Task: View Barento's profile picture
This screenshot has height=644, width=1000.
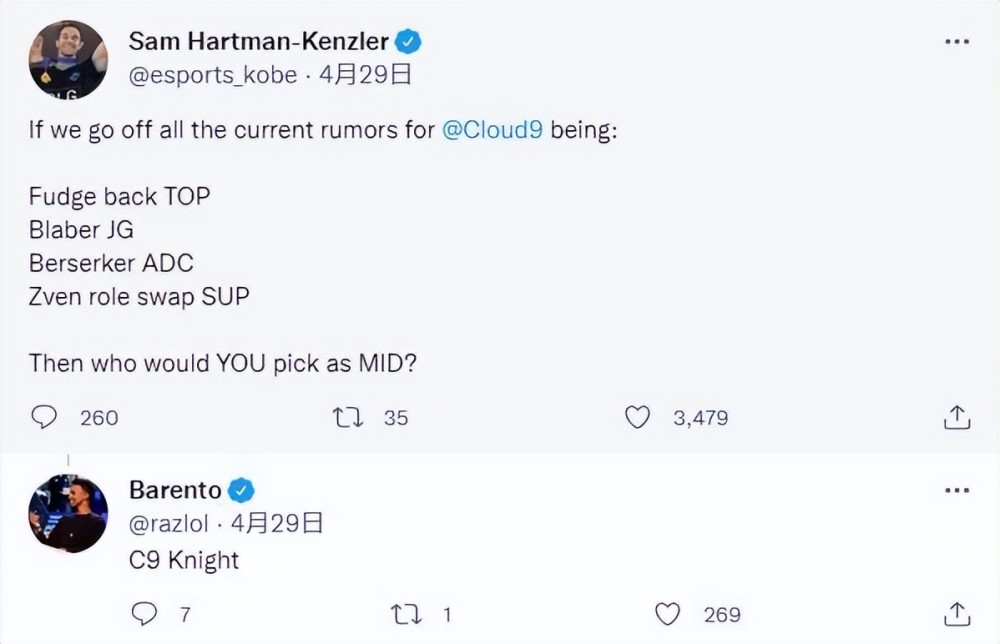Action: pyautogui.click(x=68, y=513)
